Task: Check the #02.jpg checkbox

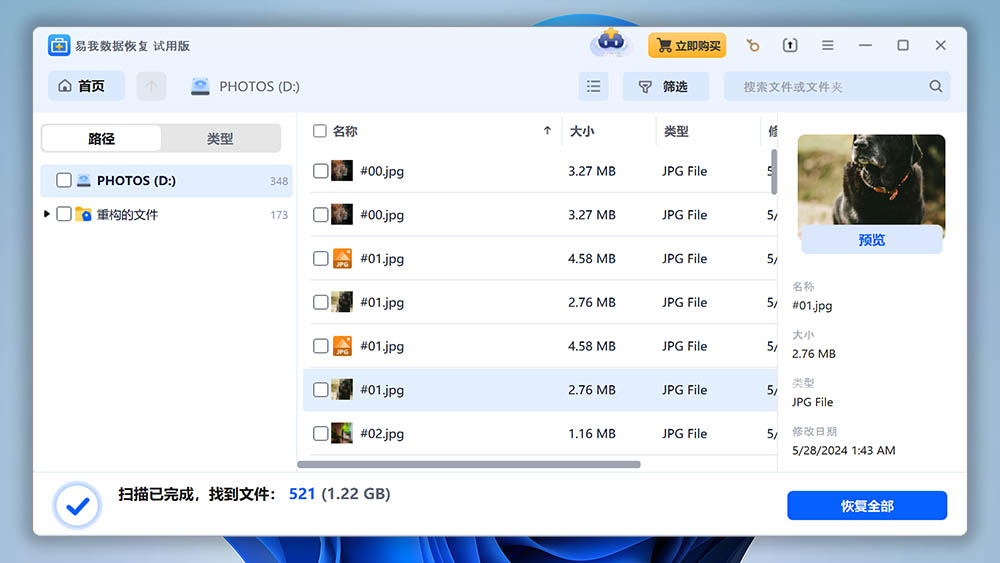Action: coord(321,434)
